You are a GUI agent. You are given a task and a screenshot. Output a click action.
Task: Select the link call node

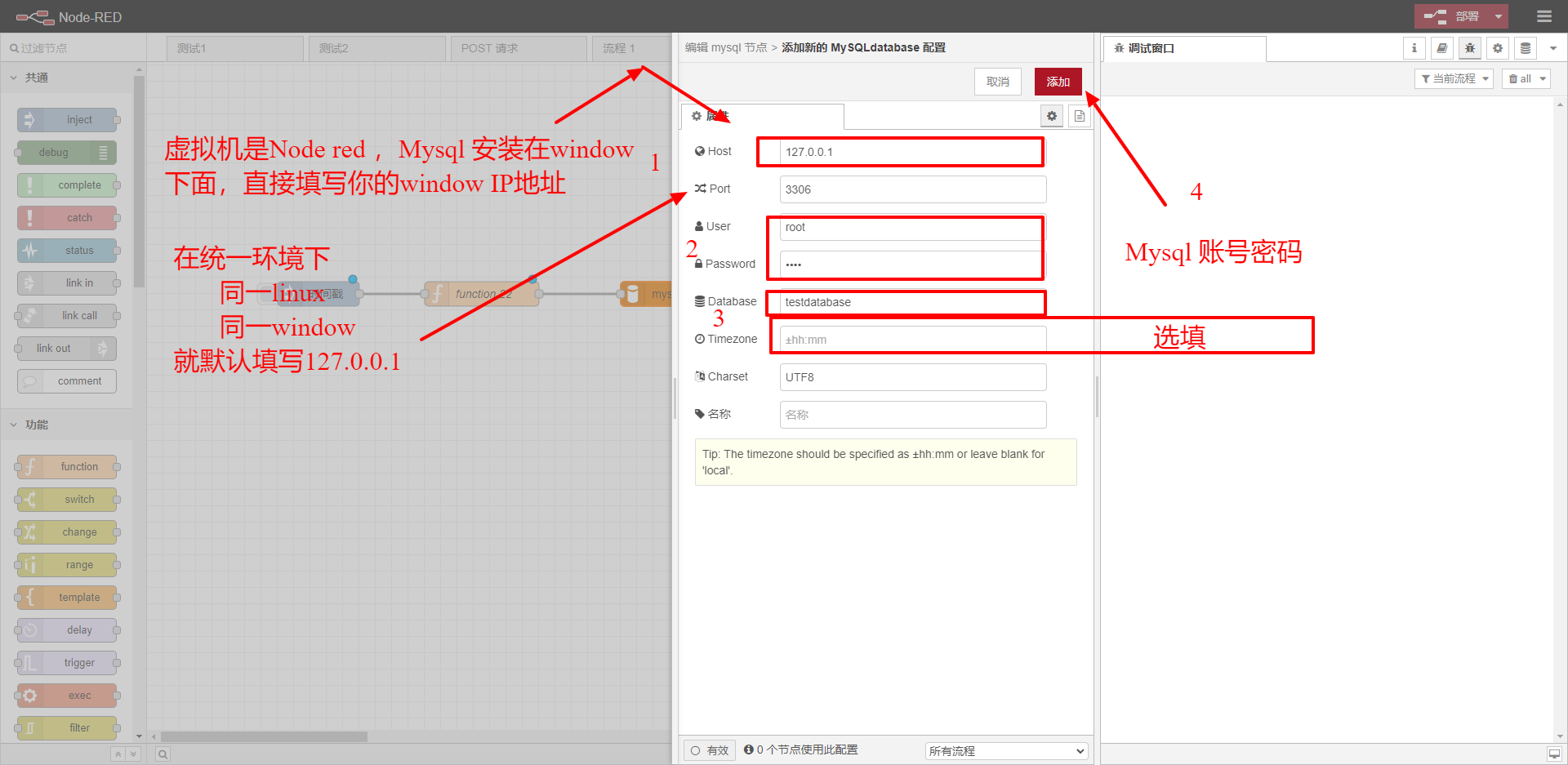[x=67, y=316]
